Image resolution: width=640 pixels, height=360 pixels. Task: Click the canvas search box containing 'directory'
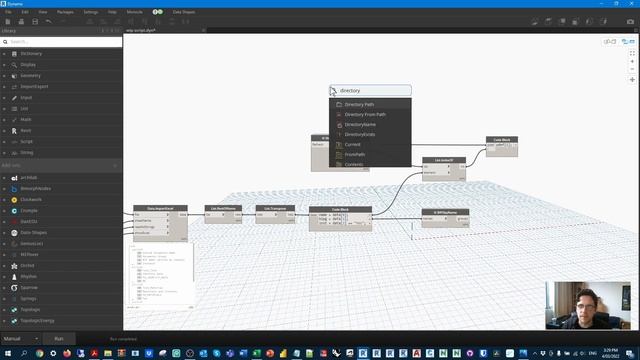[370, 90]
